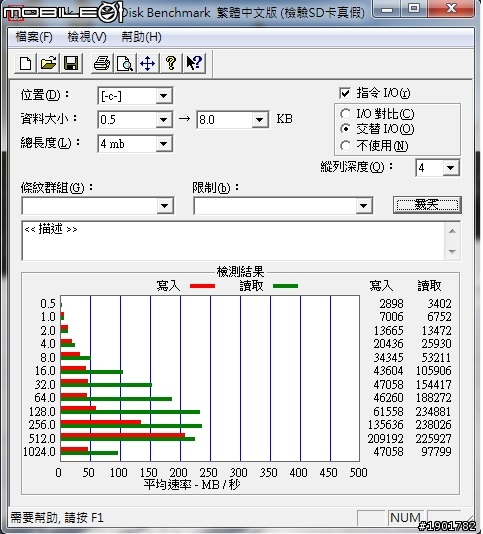The image size is (483, 534).
Task: Click the green 讀取 legend swatch
Action: click(285, 286)
